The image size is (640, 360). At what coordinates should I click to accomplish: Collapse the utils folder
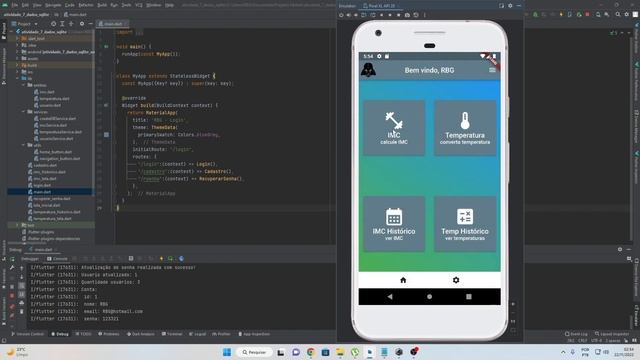pos(24,145)
